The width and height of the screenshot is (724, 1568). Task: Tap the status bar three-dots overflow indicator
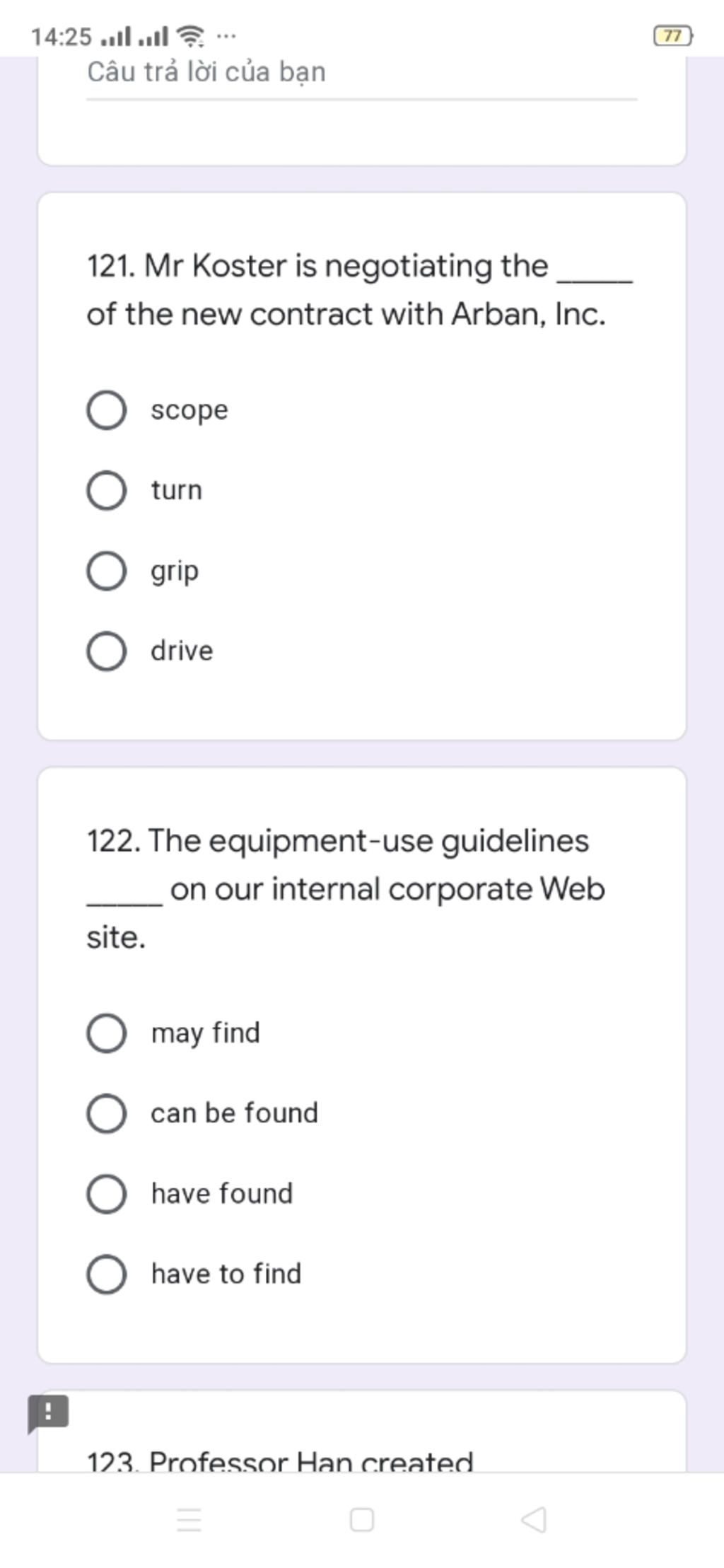(x=226, y=35)
